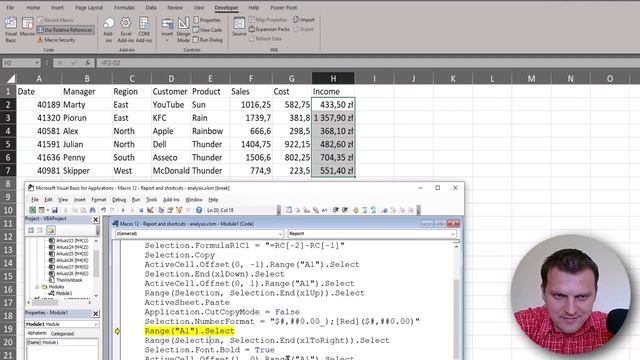The width and height of the screenshot is (640, 360).
Task: Open Excel Add-ins dialog
Action: pos(126,29)
